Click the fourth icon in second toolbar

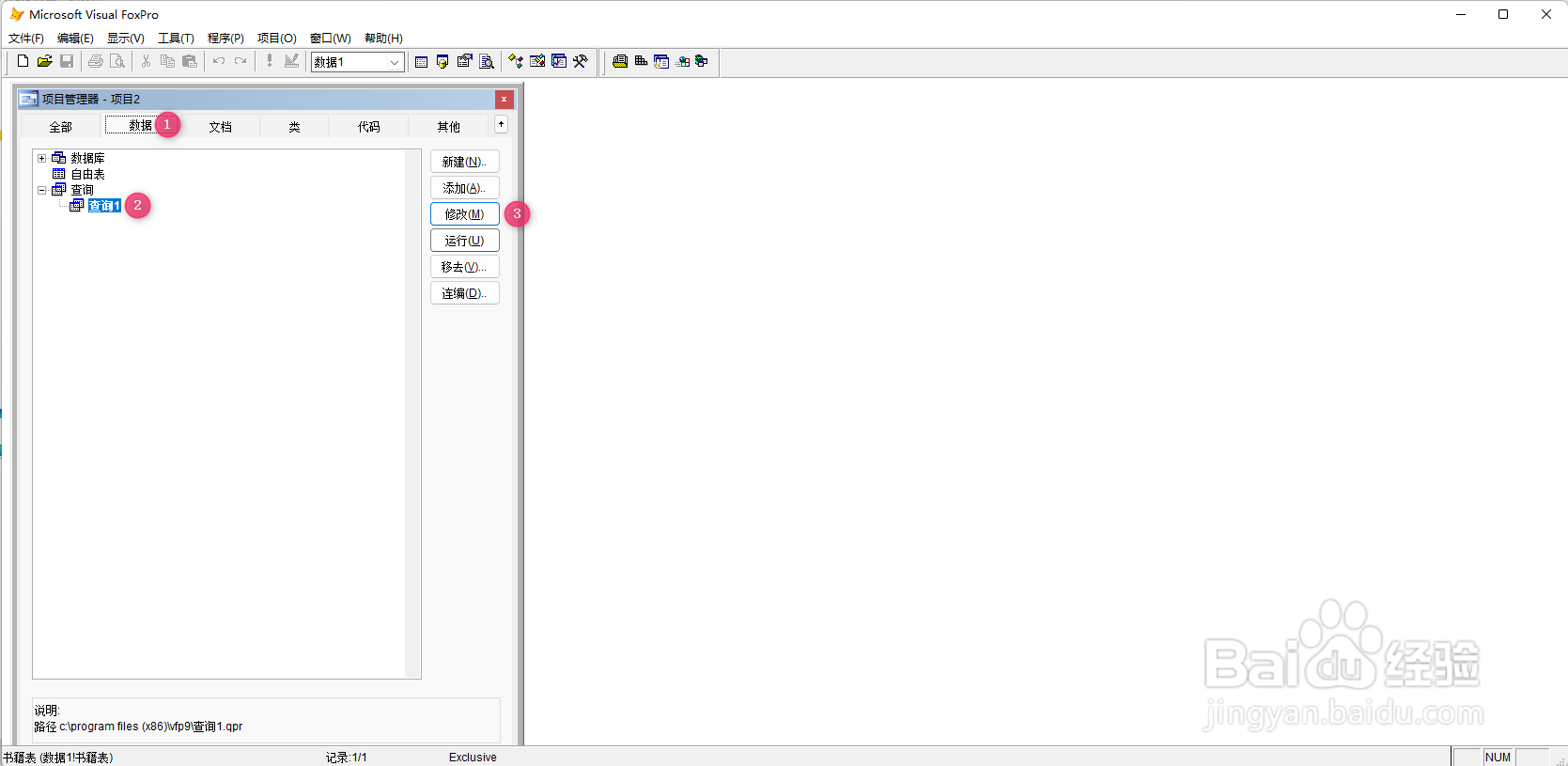(682, 61)
